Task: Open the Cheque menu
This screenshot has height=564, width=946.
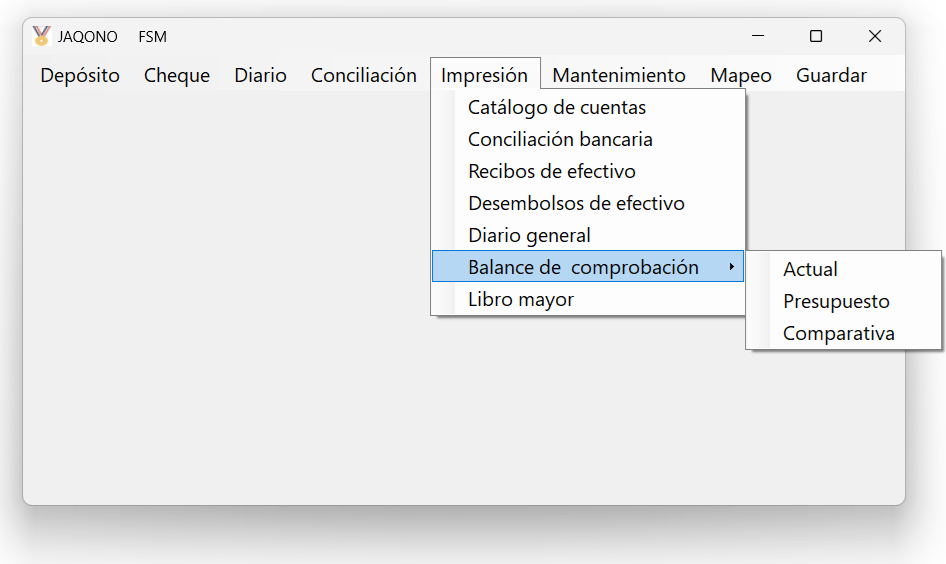Action: (x=177, y=75)
